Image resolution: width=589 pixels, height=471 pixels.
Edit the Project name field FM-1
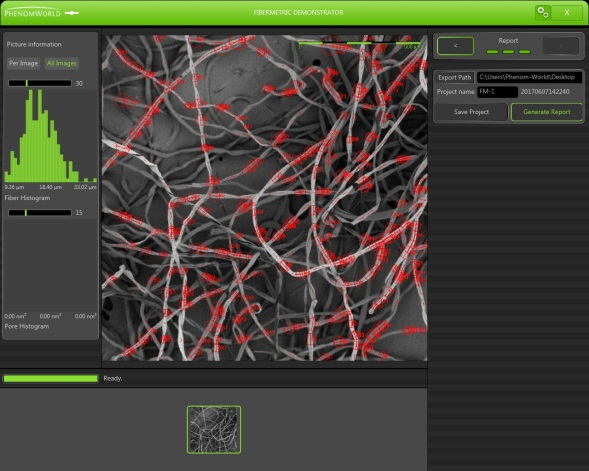tap(497, 92)
